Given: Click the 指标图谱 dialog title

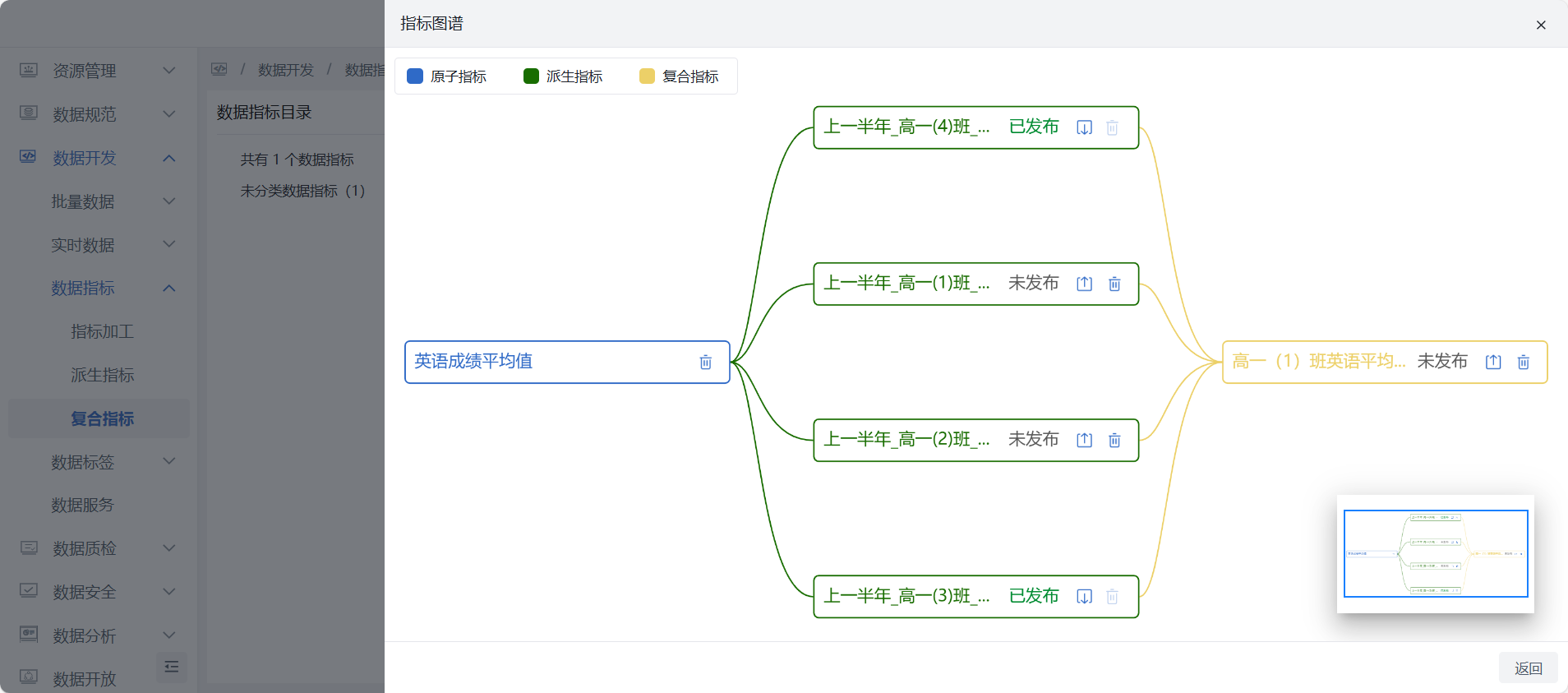Looking at the screenshot, I should (x=431, y=24).
